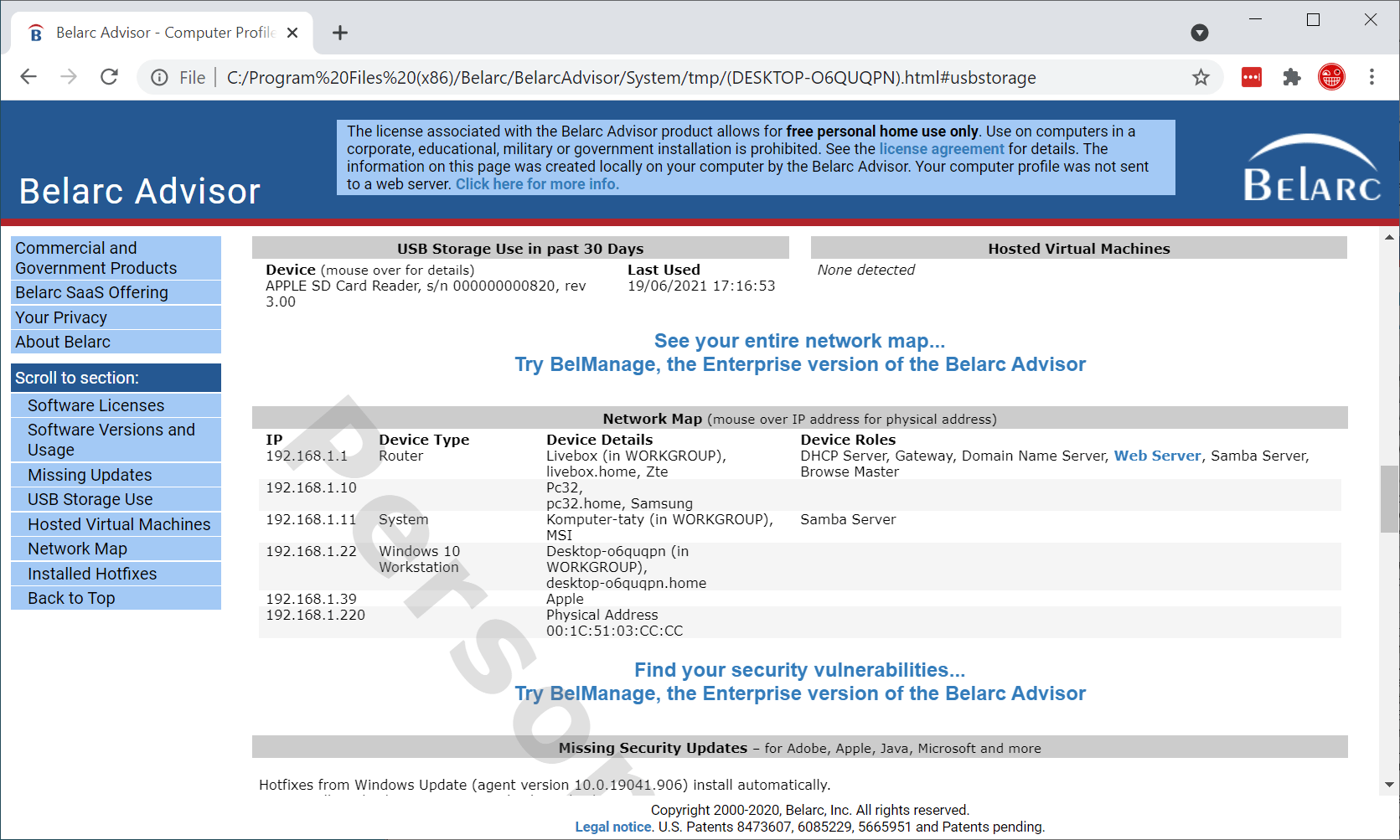The width and height of the screenshot is (1400, 840).
Task: Open Commercial and Government Products
Action: (116, 258)
